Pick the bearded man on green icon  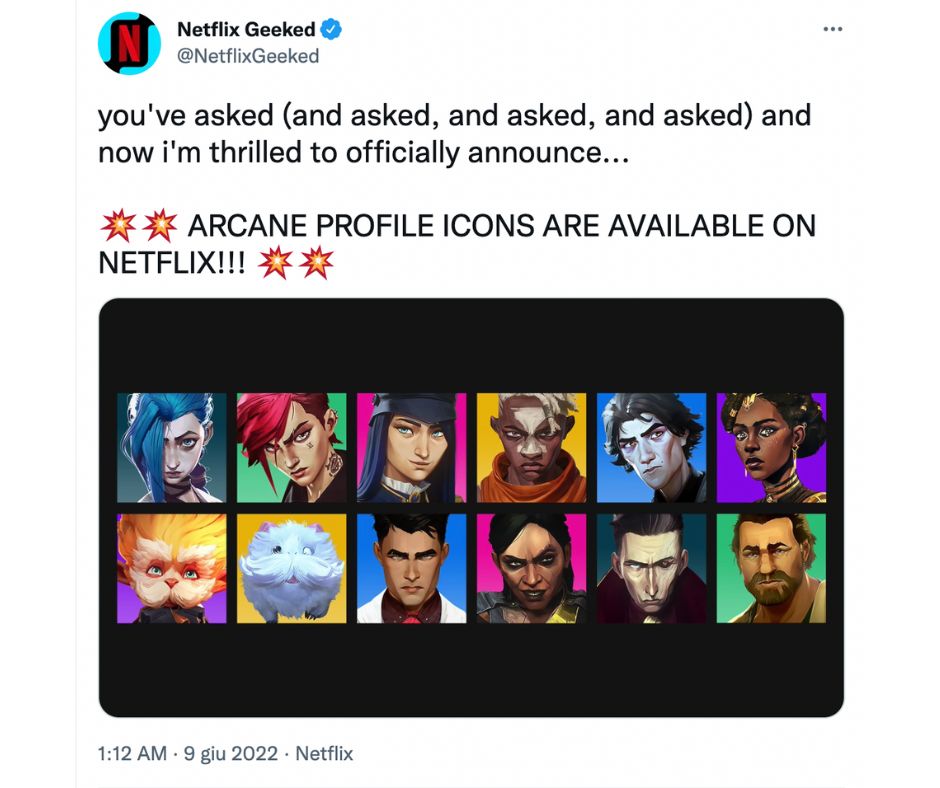pyautogui.click(x=771, y=568)
